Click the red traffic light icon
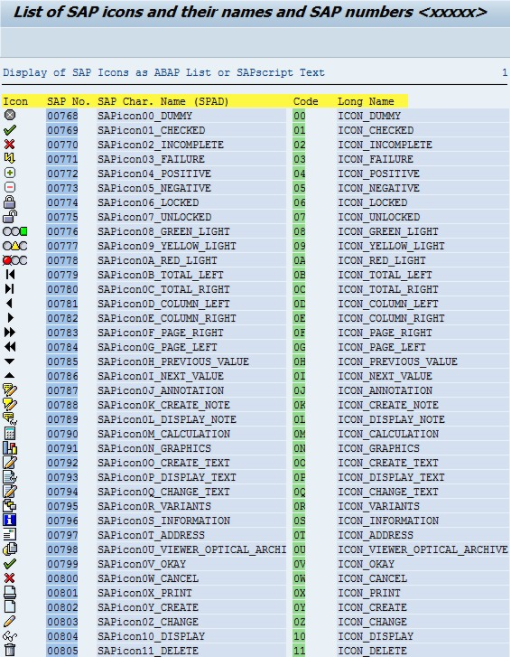The width and height of the screenshot is (510, 657). click(x=15, y=260)
